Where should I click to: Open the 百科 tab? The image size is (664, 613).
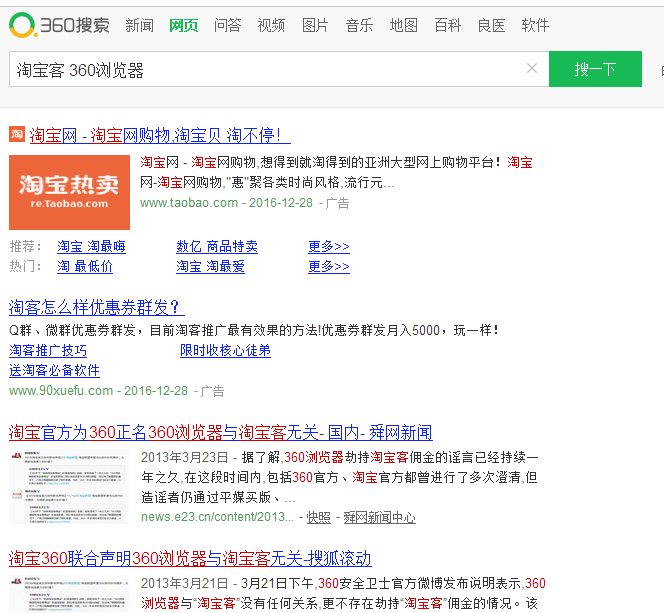[x=447, y=25]
